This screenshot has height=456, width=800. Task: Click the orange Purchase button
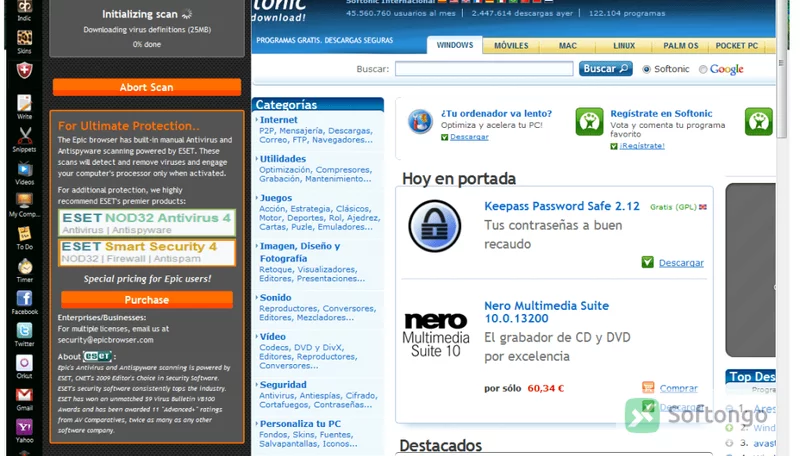(147, 299)
